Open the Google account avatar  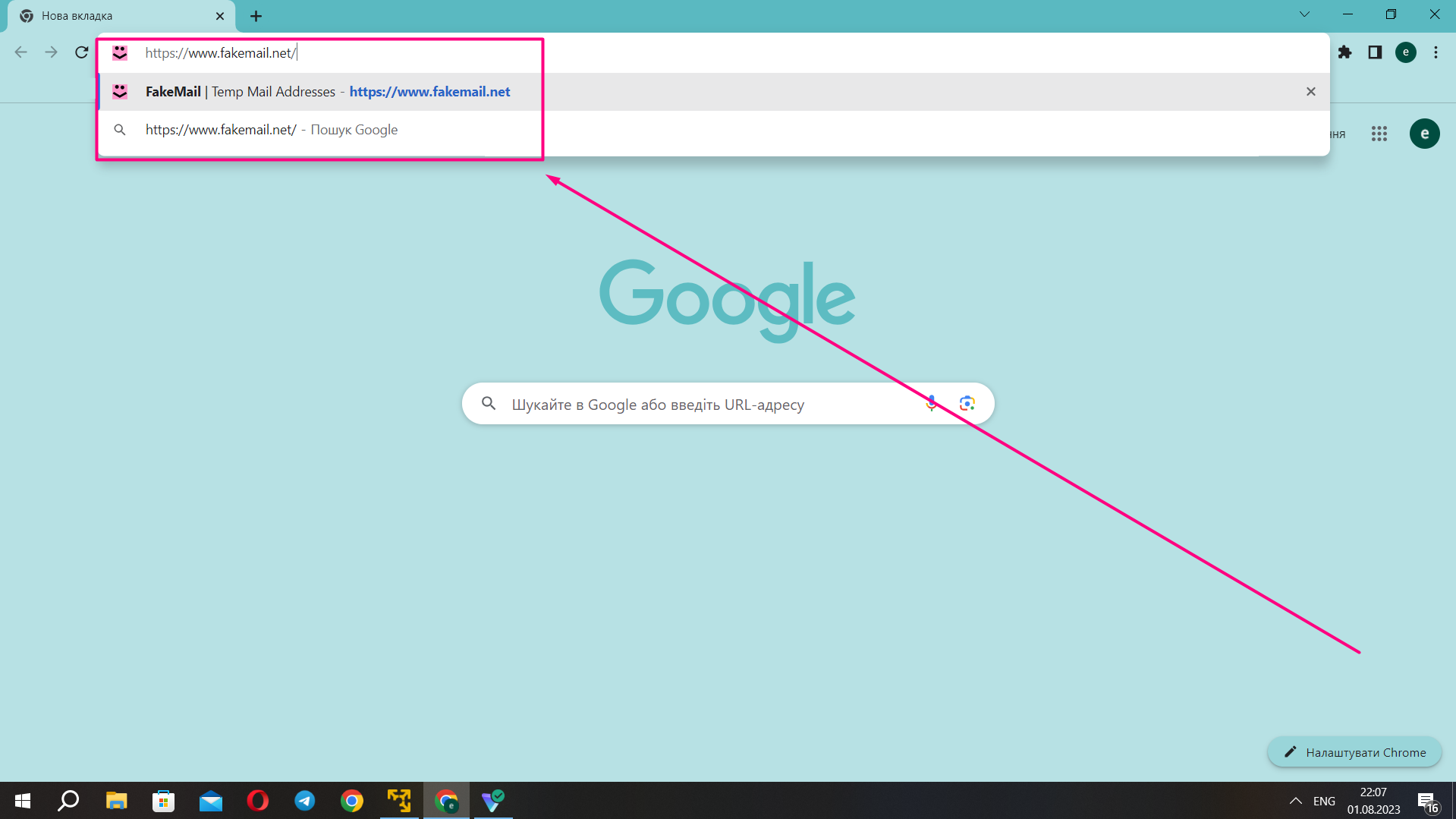[x=1424, y=134]
